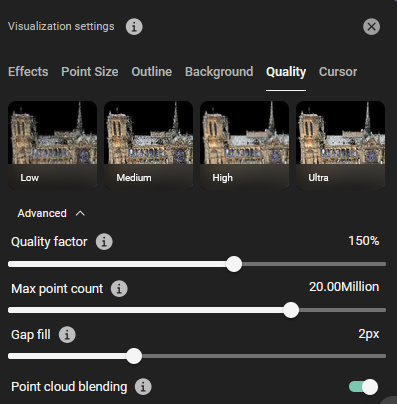The height and width of the screenshot is (404, 397).
Task: Choose the Medium quality preset
Action: pos(149,145)
